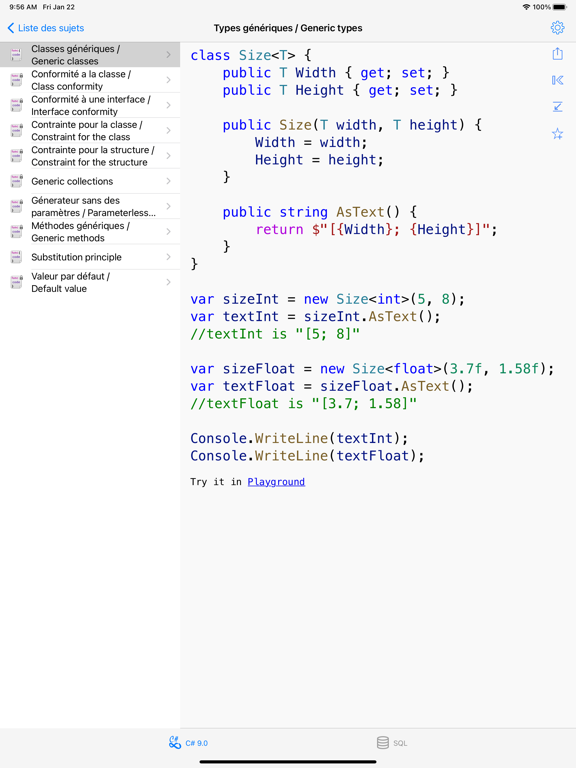Click the Génerateur sans des paramètres document icon
576x768 pixels.
click(17, 206)
